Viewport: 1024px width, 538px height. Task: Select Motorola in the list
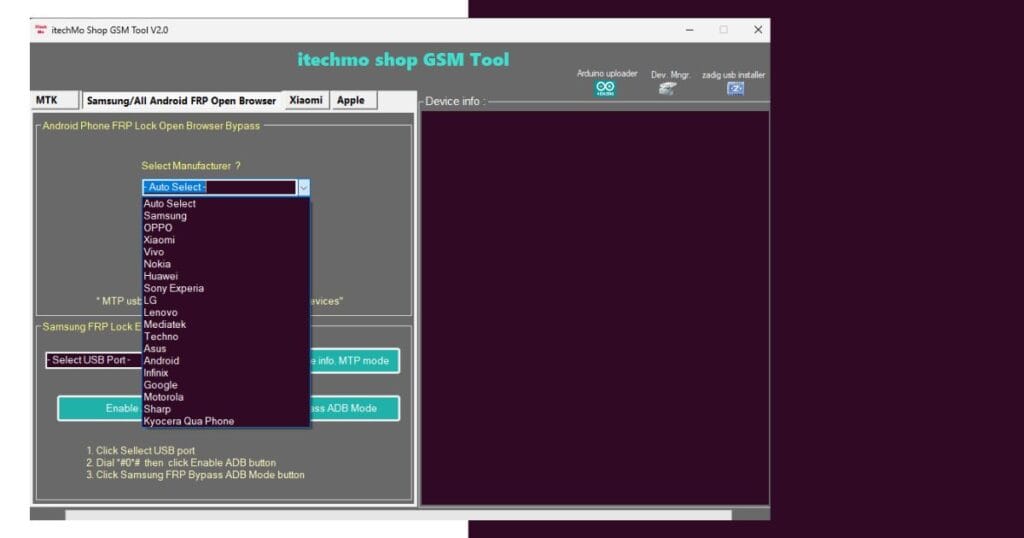coord(225,397)
